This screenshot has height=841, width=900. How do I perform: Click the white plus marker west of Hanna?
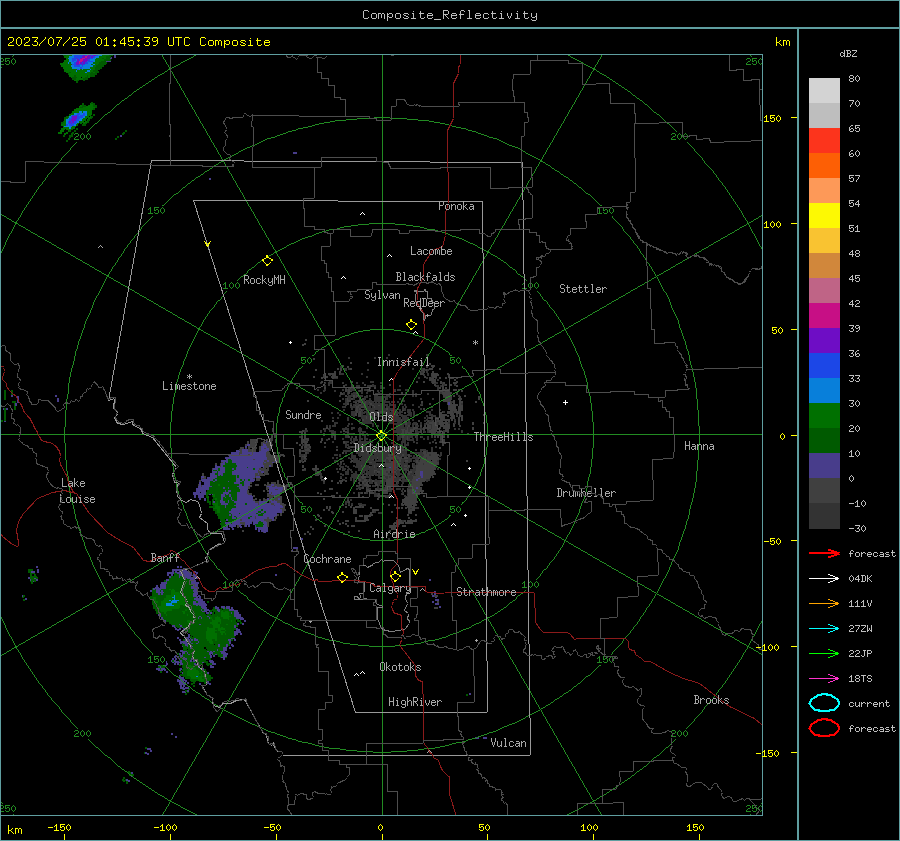tap(565, 402)
